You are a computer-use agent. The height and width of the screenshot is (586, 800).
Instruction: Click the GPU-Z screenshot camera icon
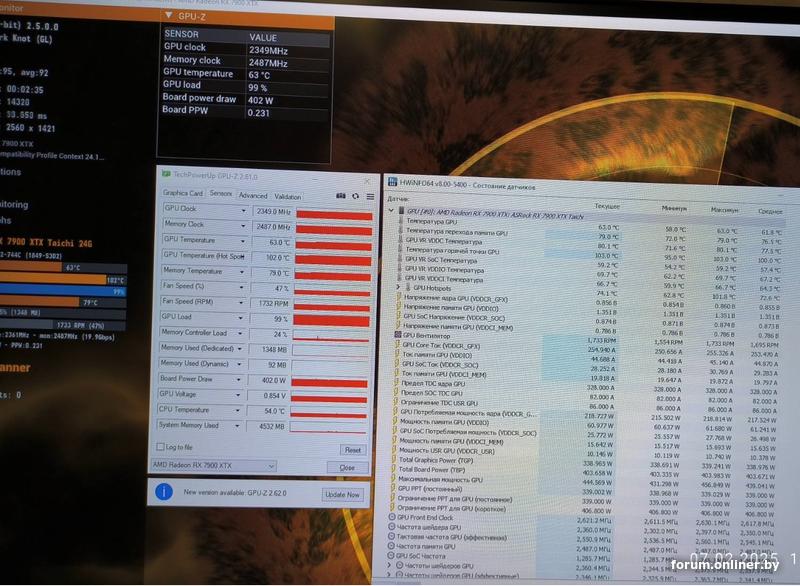341,196
